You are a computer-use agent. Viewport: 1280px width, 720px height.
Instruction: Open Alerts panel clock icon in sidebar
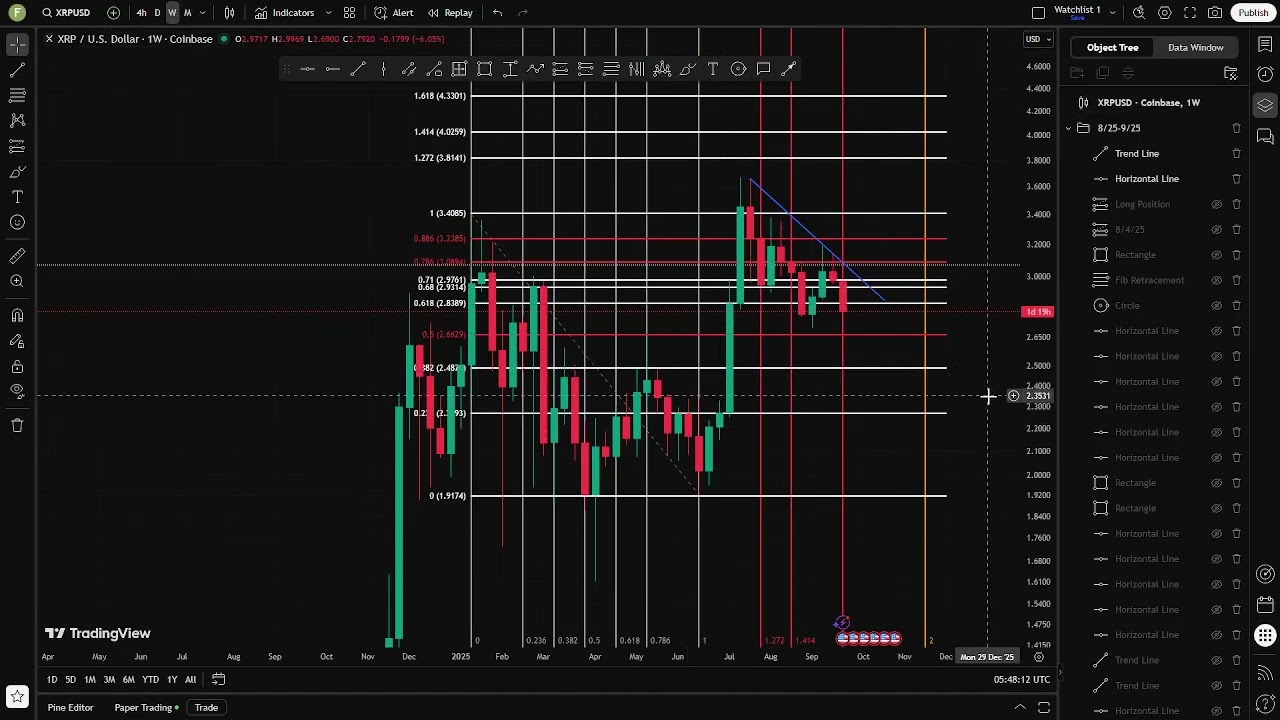pyautogui.click(x=1265, y=75)
